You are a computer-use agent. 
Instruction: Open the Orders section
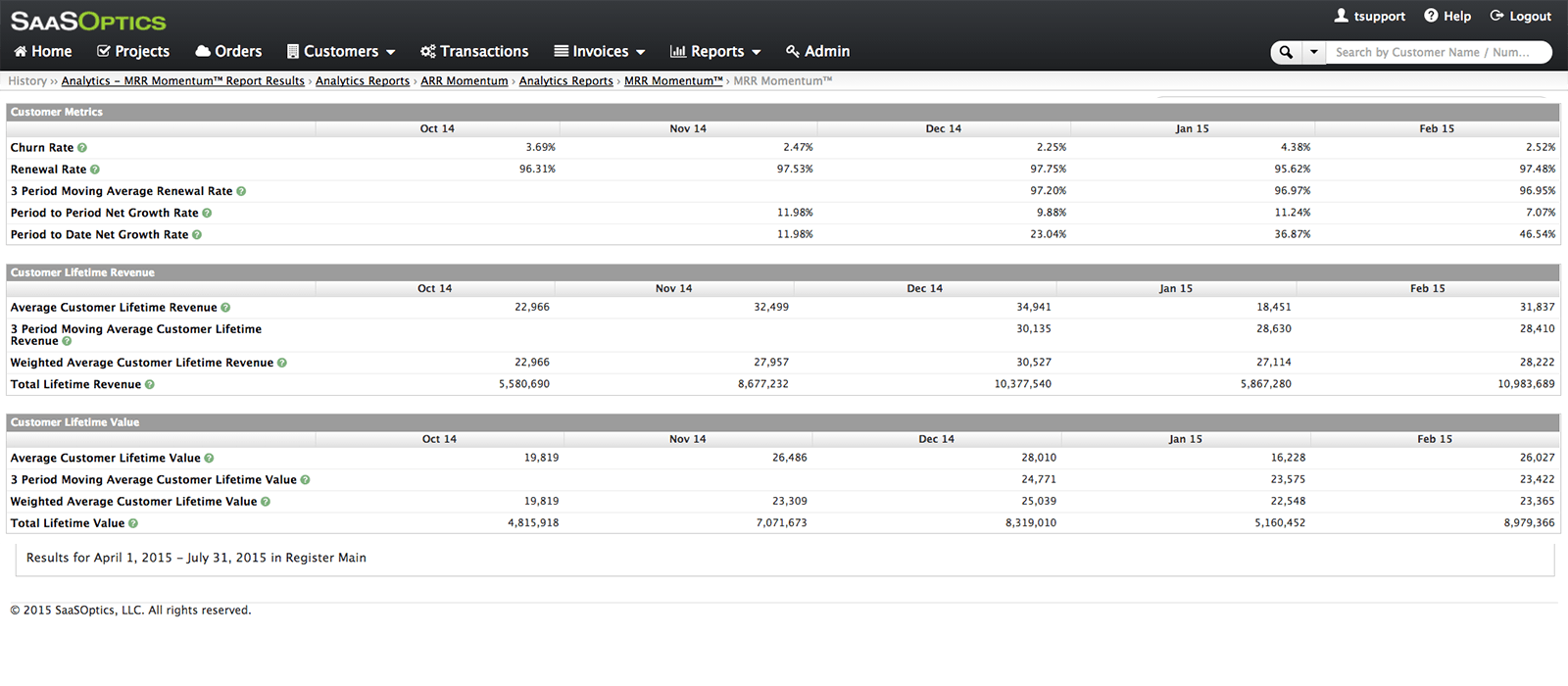pos(228,51)
